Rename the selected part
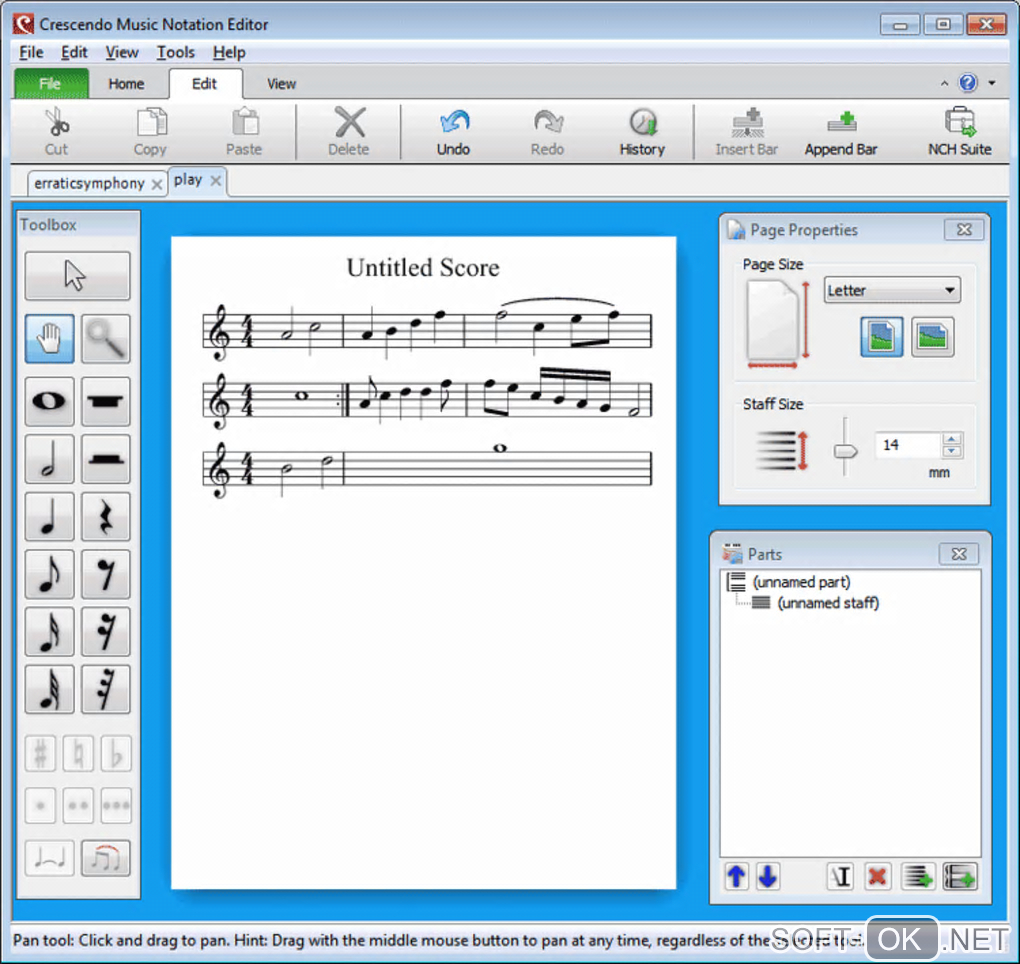Image resolution: width=1020 pixels, height=964 pixels. pos(840,876)
